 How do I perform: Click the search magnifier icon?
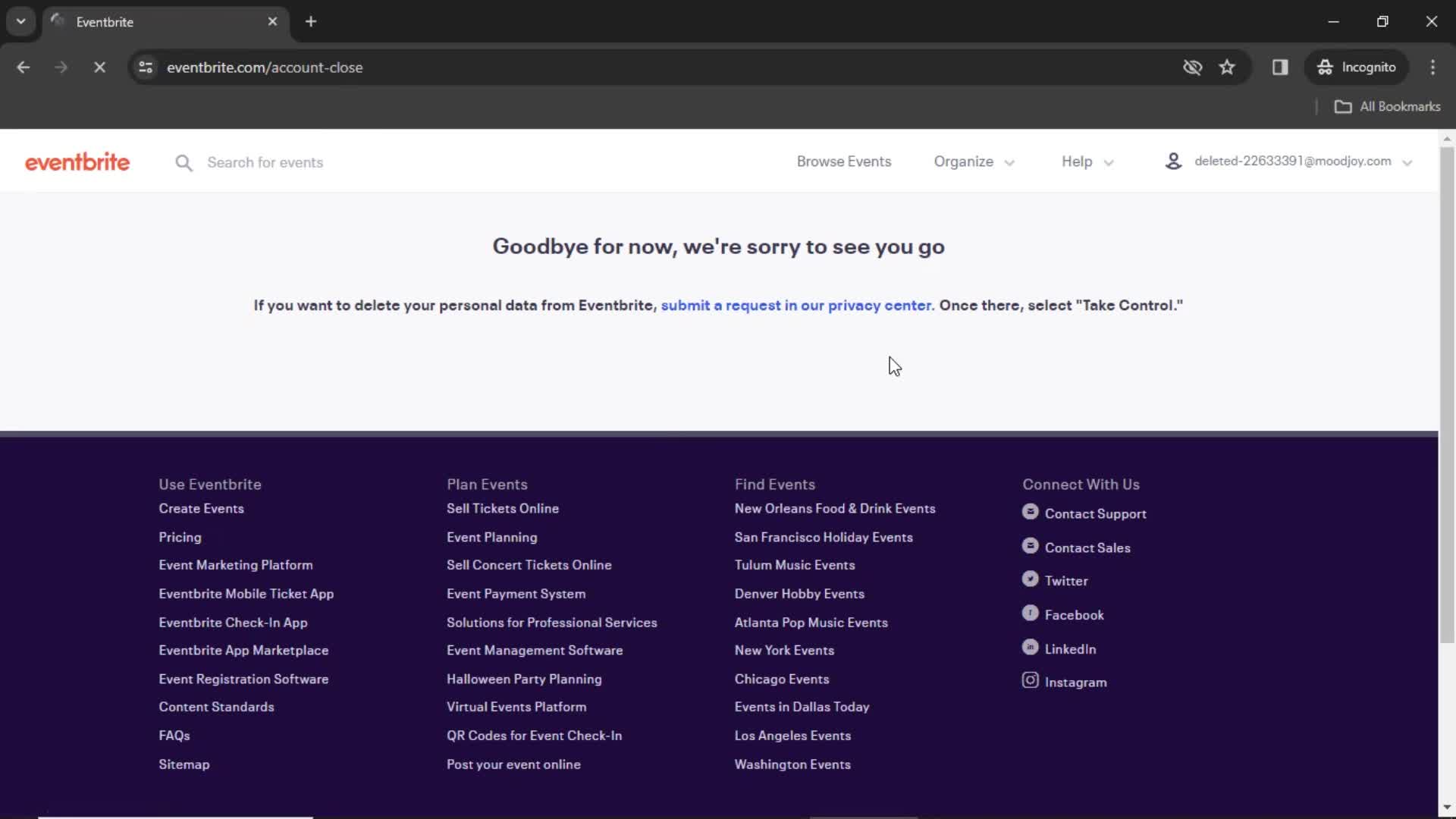coord(184,162)
